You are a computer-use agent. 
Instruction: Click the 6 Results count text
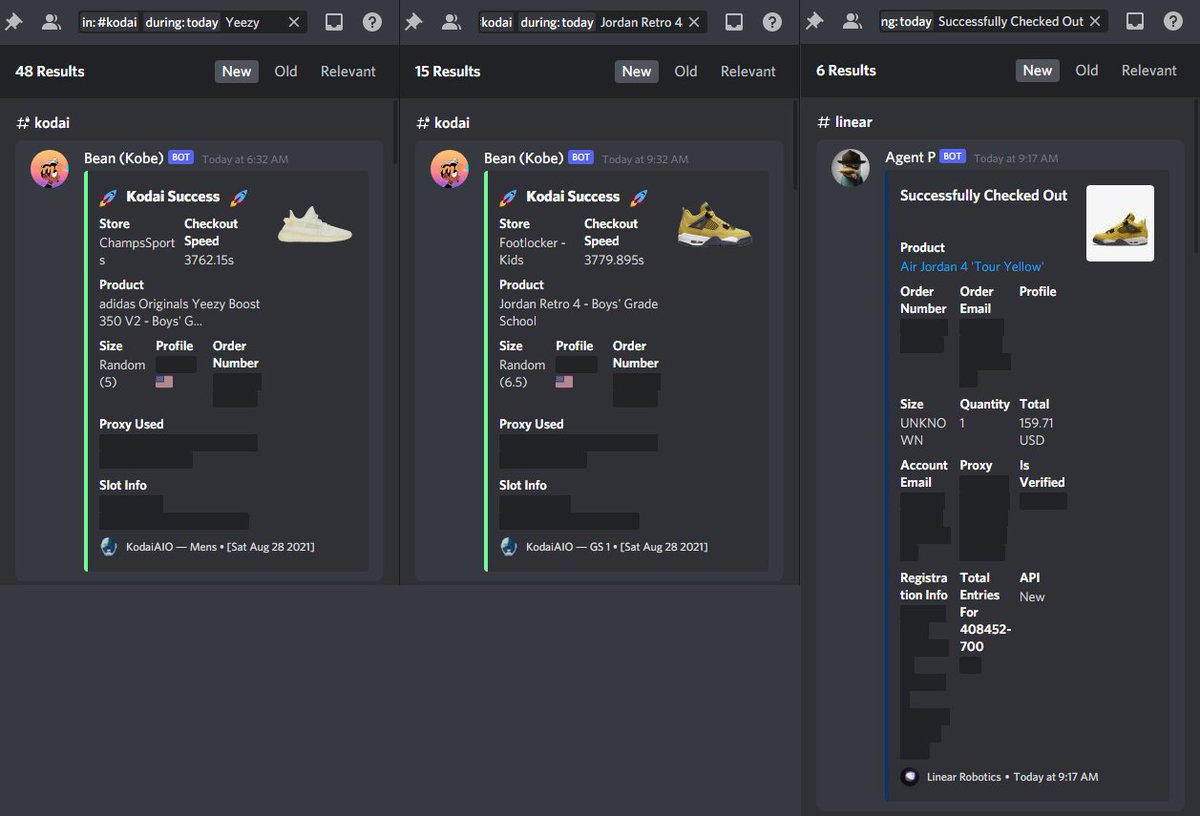(x=846, y=70)
